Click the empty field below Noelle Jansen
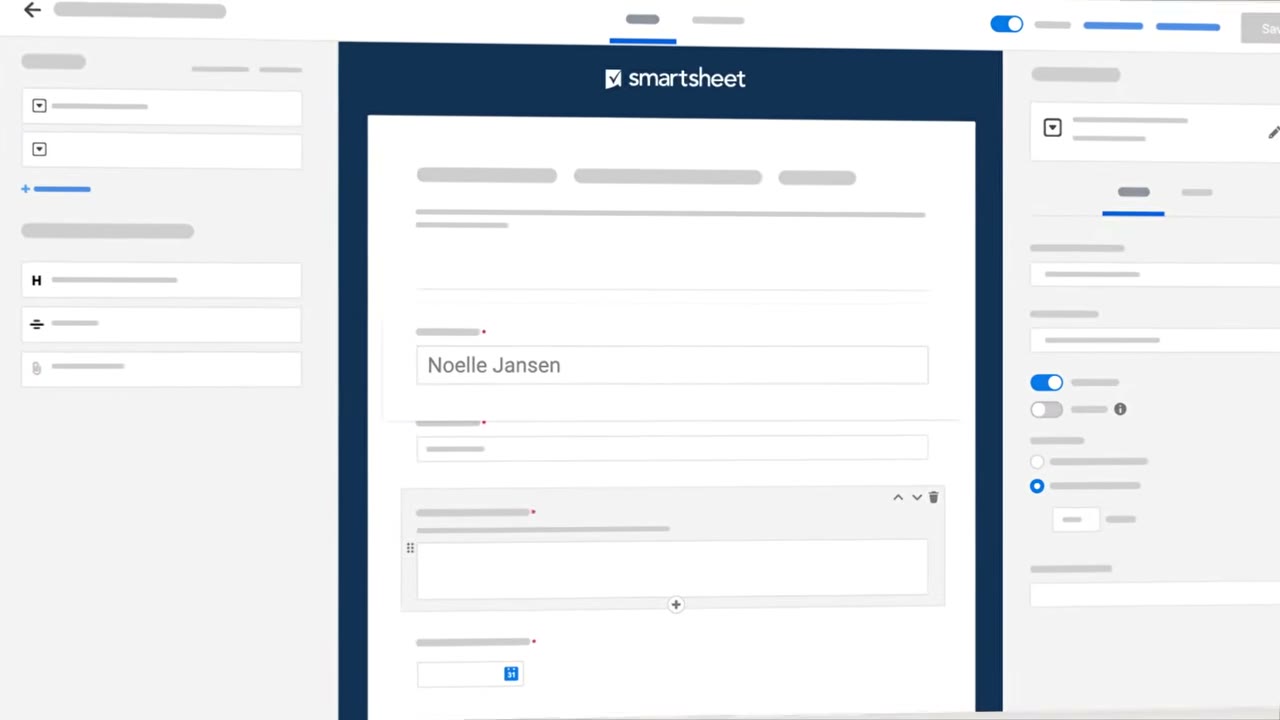This screenshot has width=1280, height=720. pos(672,448)
